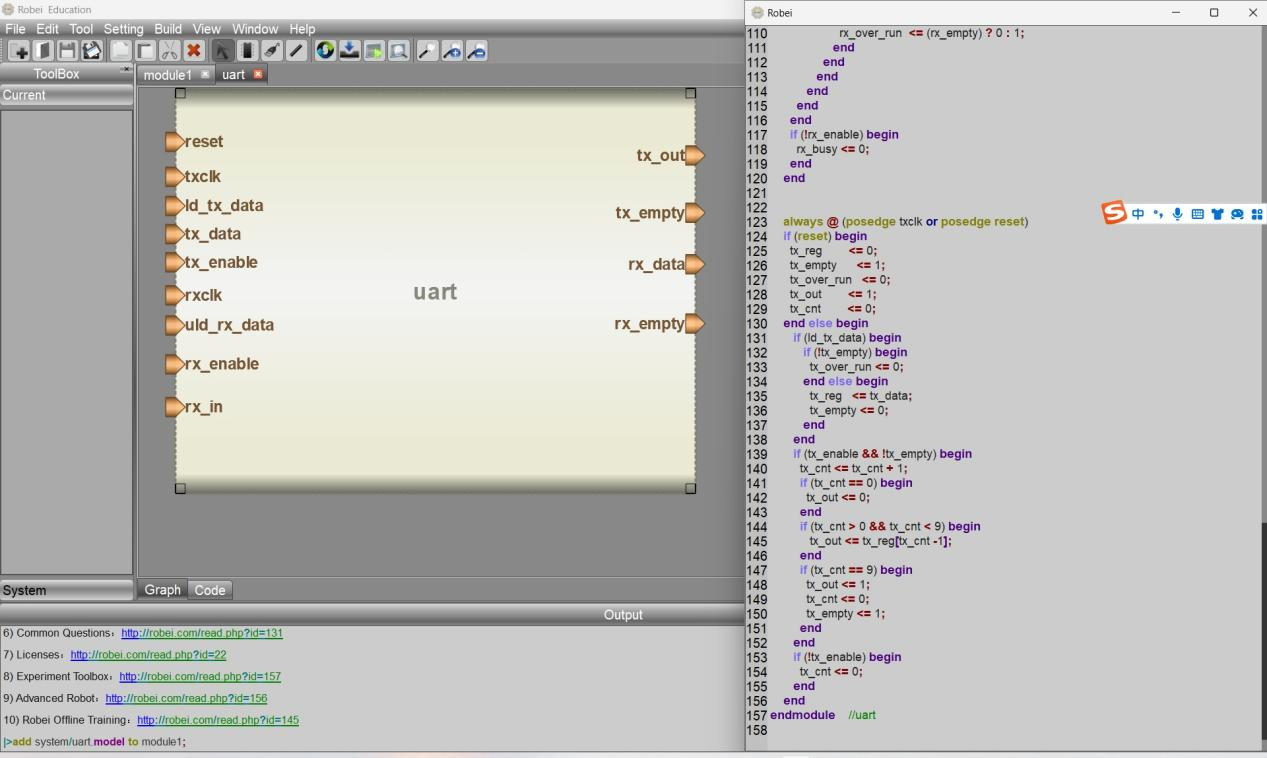Open the Common Questions link
The width and height of the screenshot is (1267, 758).
coord(202,633)
